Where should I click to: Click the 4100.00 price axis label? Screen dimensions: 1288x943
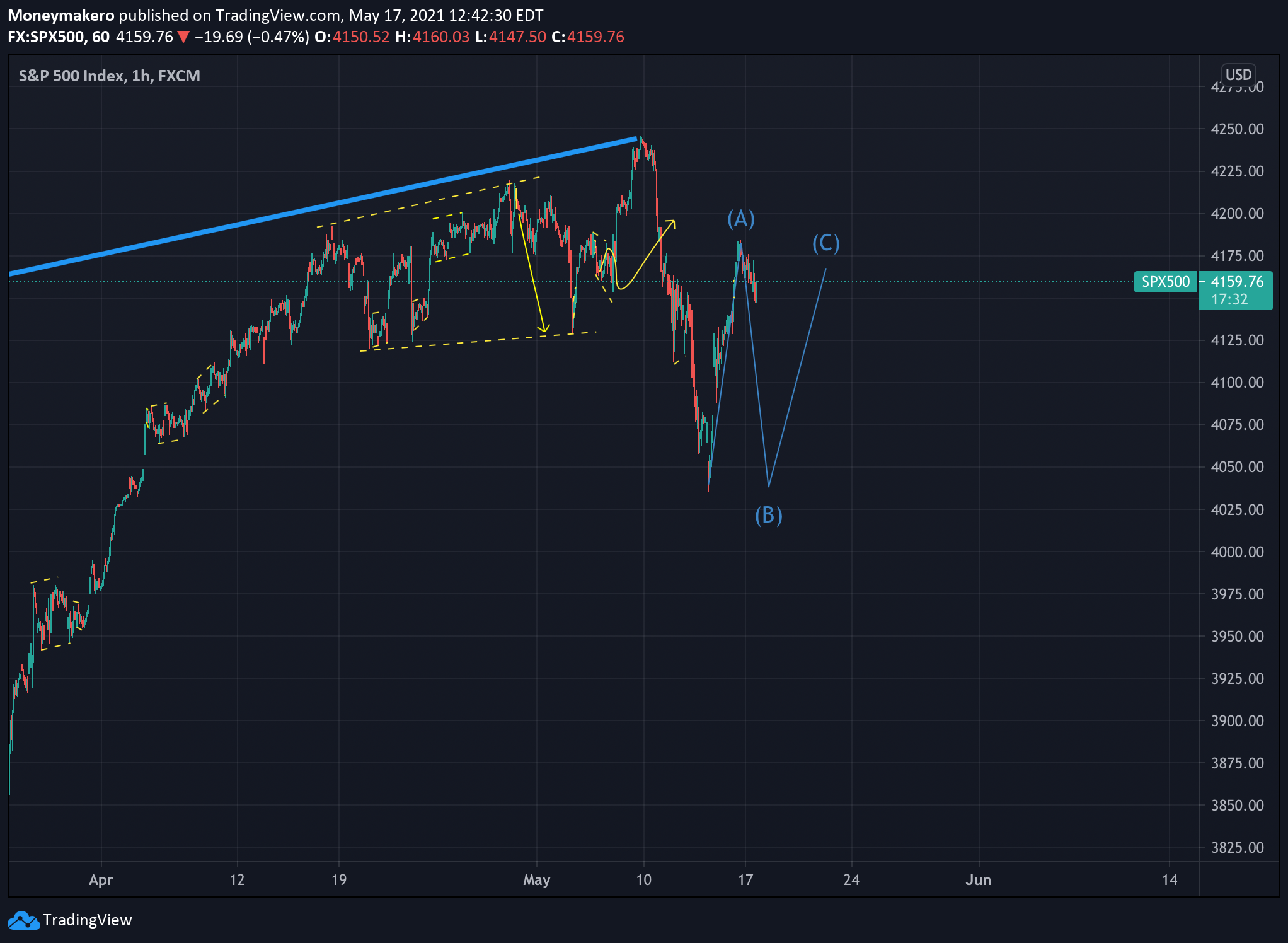coord(1237,383)
